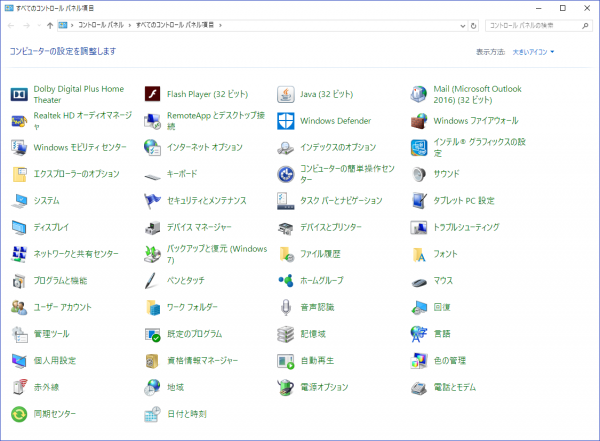The height and width of the screenshot is (441, 600).
Task: Open the ディスプレイ monitor icon
Action: 19,227
